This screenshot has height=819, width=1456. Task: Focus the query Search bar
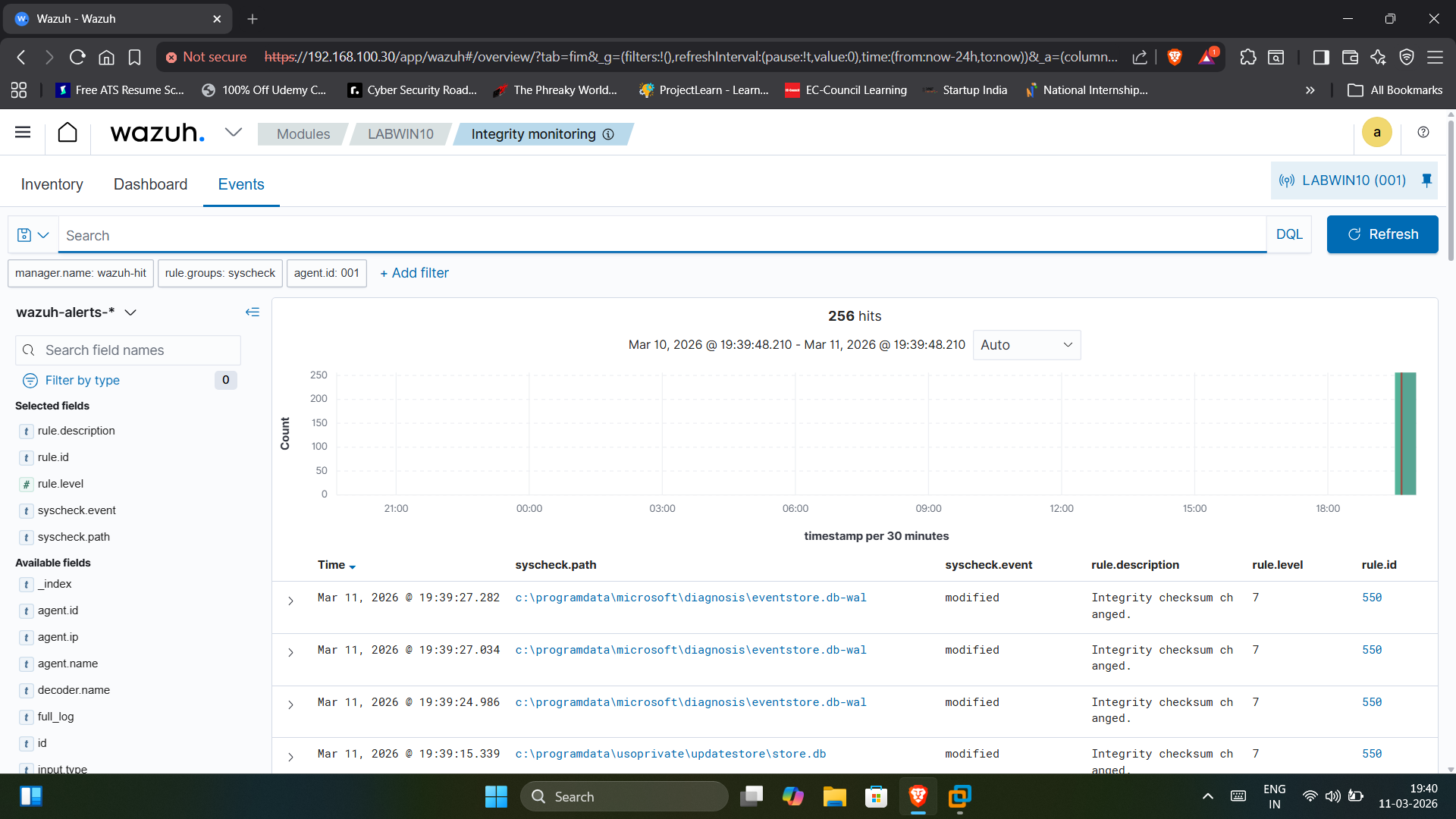pos(662,235)
